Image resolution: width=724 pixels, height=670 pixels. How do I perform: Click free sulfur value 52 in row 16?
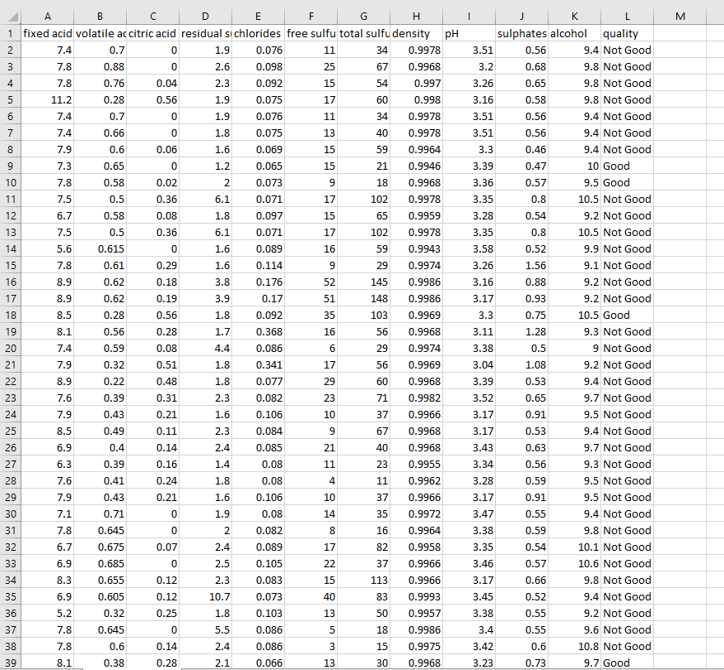tap(311, 282)
